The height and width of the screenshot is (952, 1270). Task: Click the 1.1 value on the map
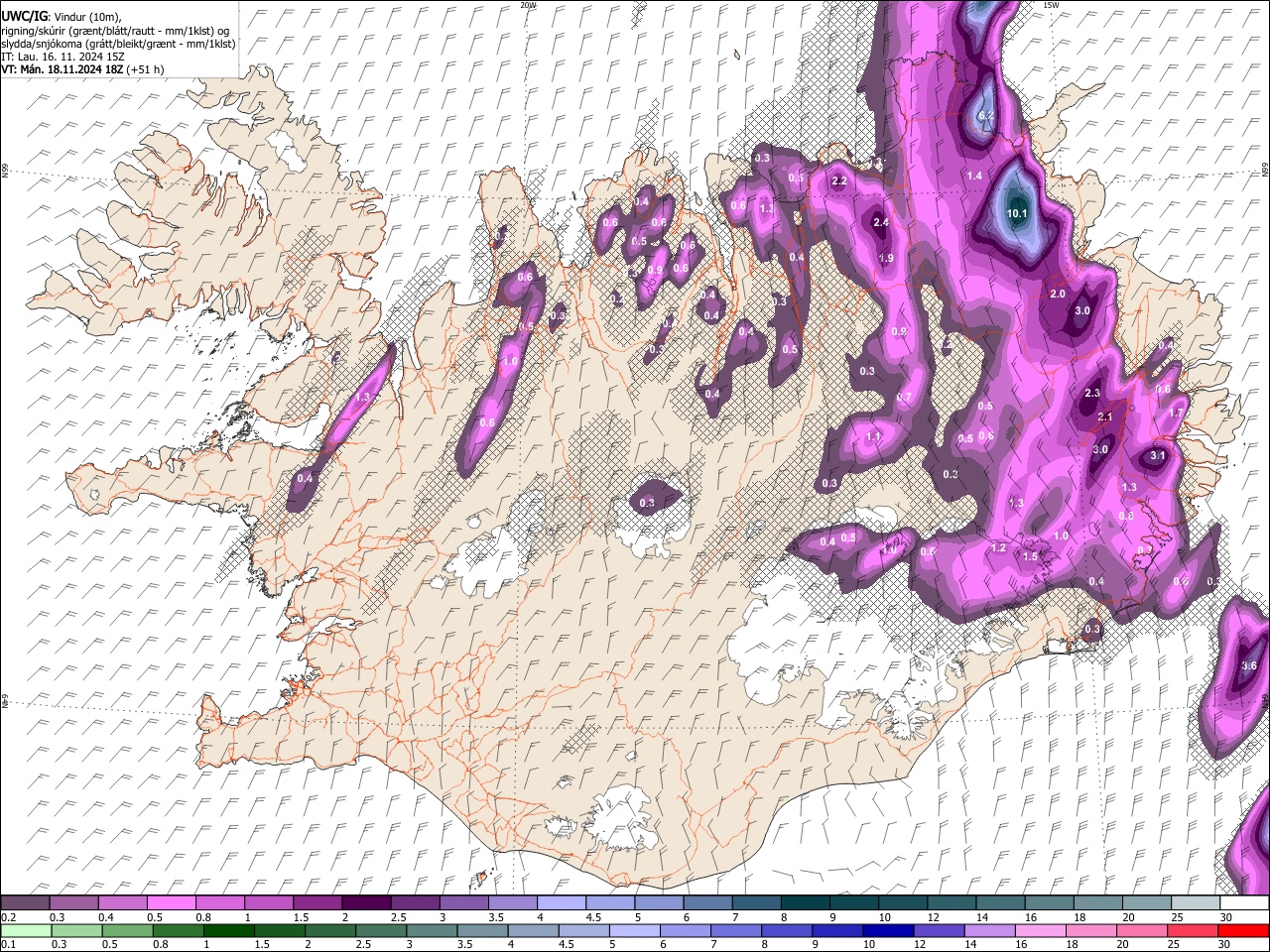pyautogui.click(x=873, y=436)
